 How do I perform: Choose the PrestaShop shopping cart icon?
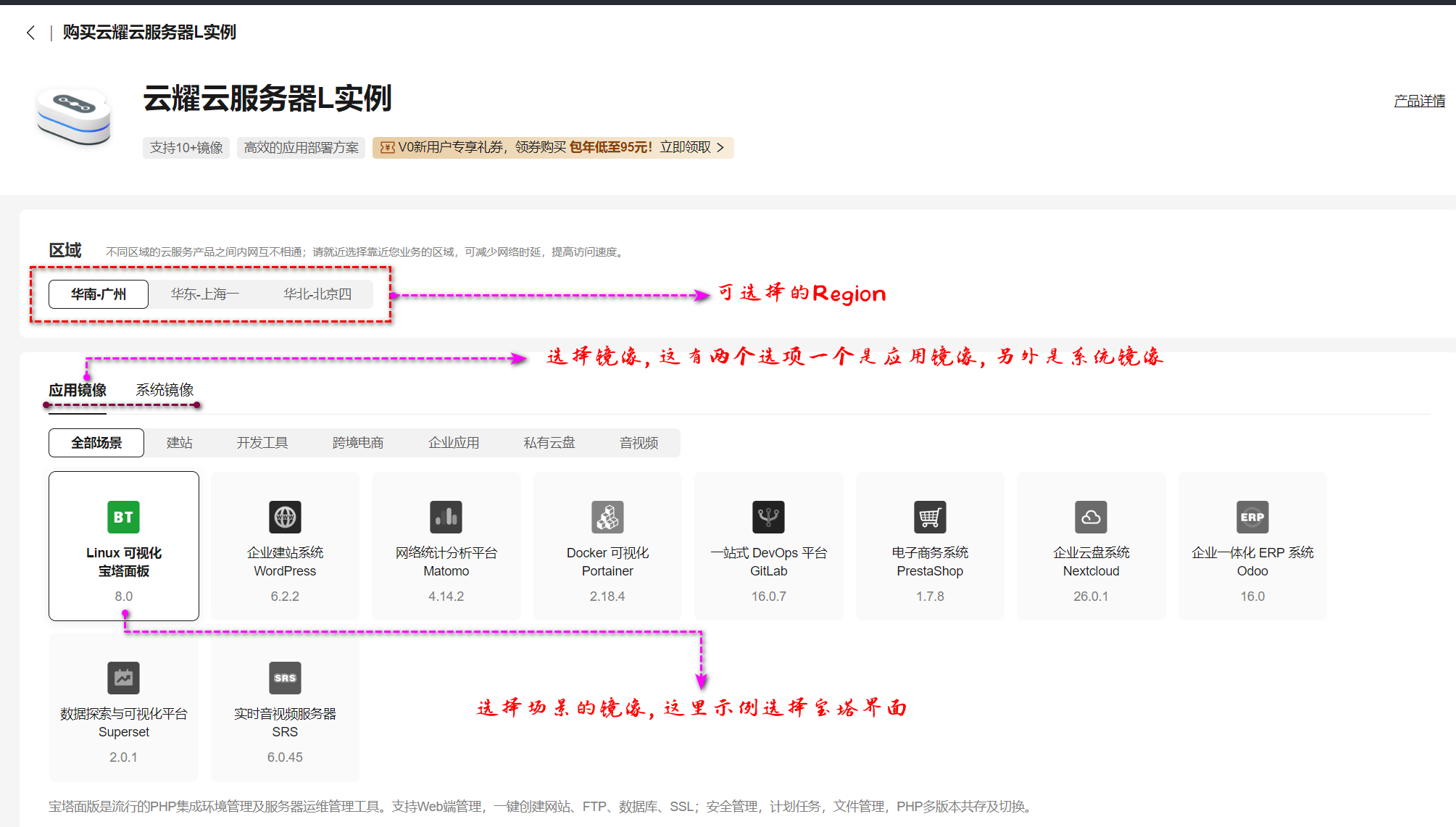[930, 517]
